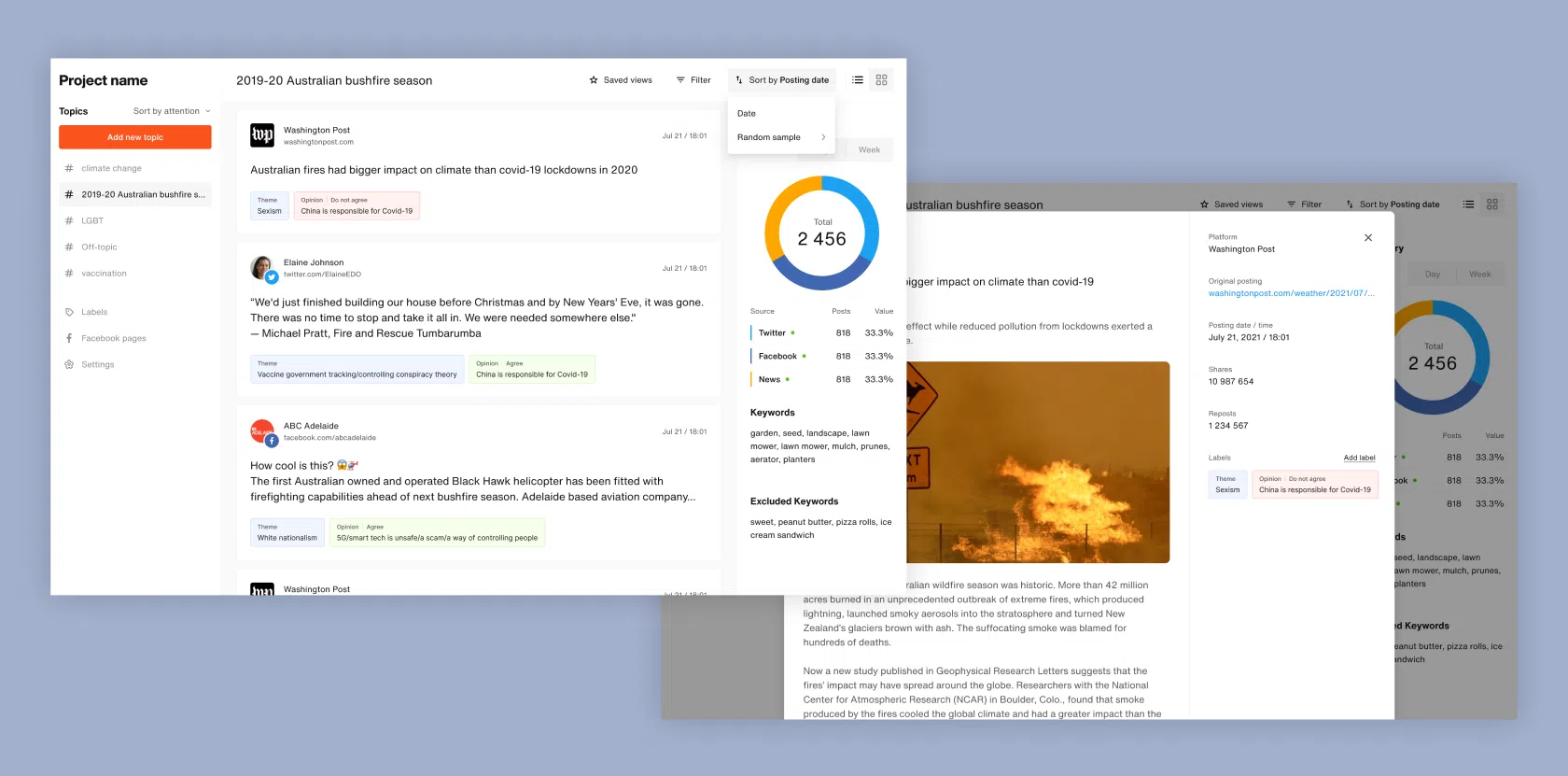Select the Day tab in back window
The image size is (1568, 776).
[x=1432, y=275]
